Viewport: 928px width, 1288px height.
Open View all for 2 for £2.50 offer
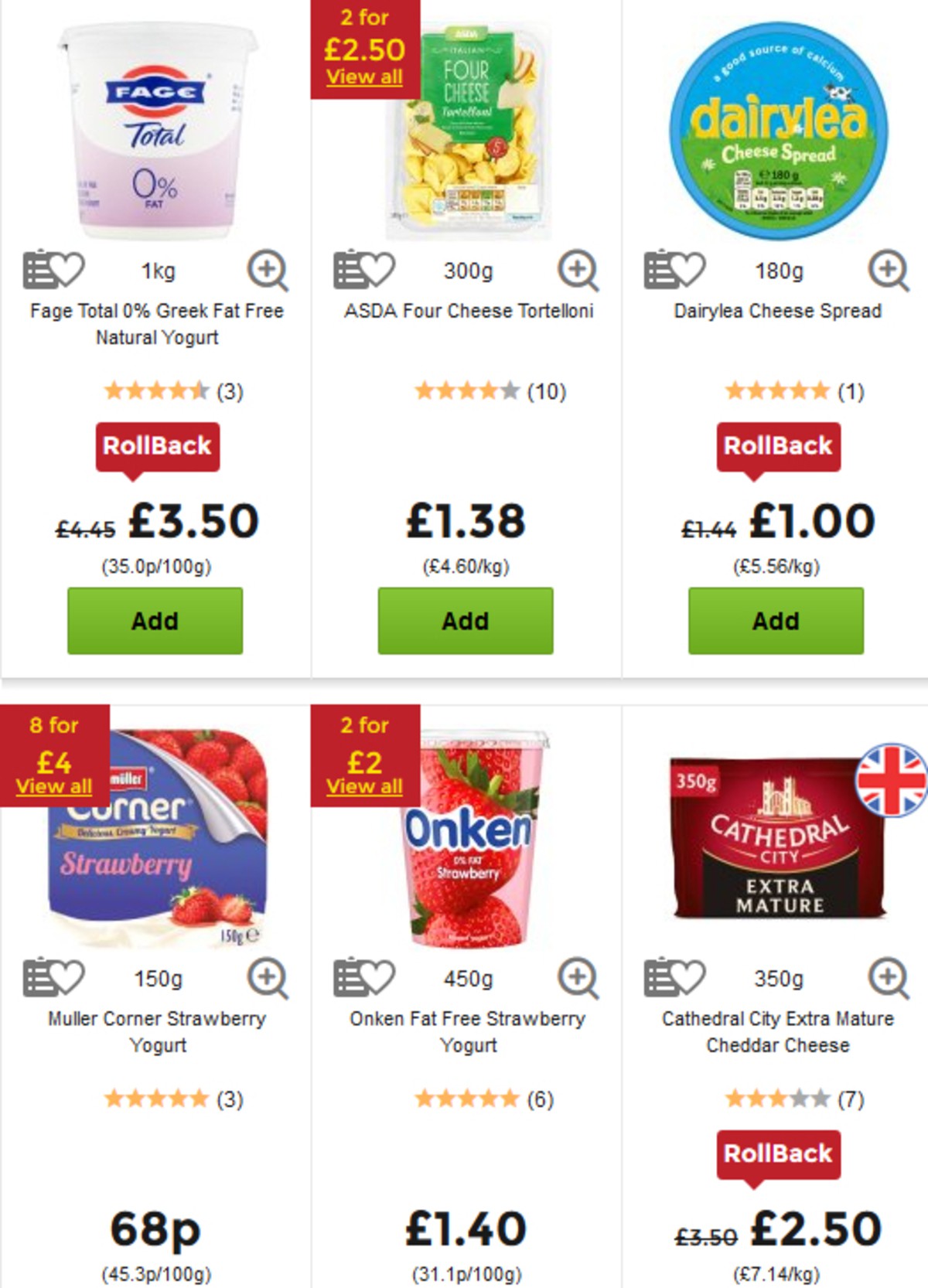pos(363,77)
